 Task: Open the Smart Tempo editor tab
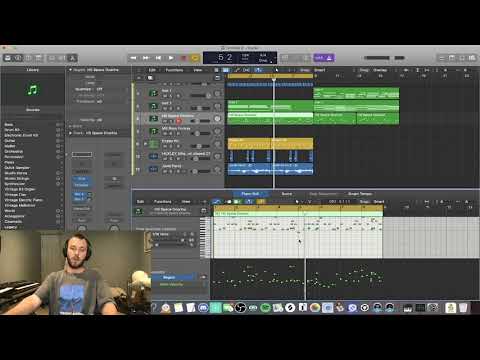pos(359,194)
